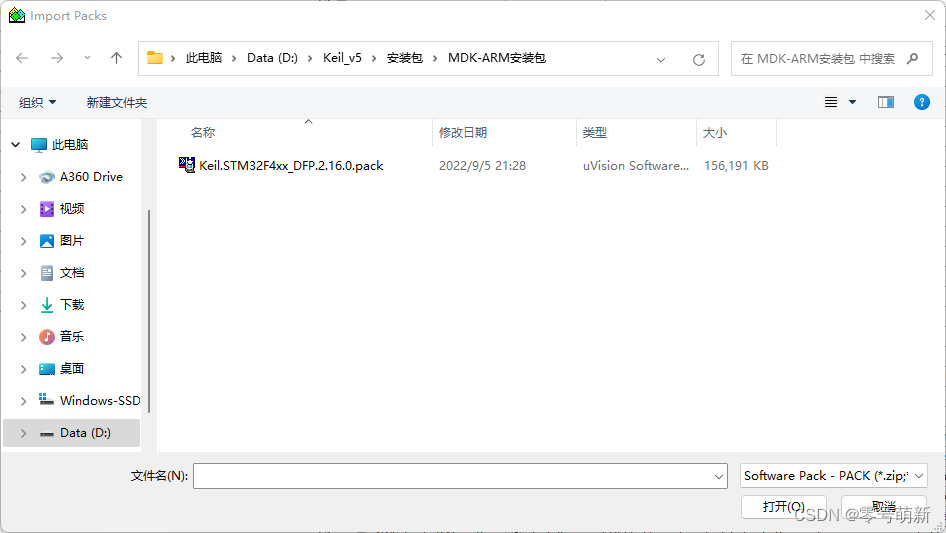Screen dimensions: 946x533
Task: Open the 下载 folder in sidebar
Action: (72, 305)
